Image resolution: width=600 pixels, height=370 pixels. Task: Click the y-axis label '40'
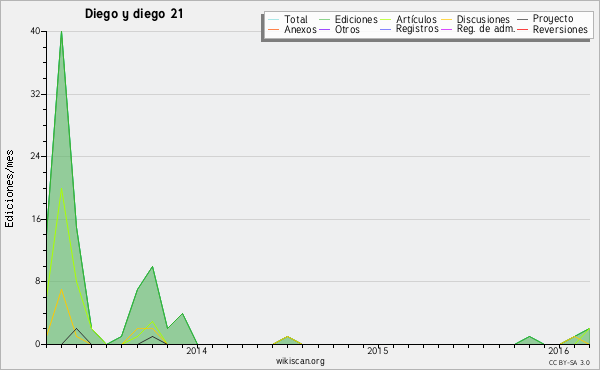(35, 31)
